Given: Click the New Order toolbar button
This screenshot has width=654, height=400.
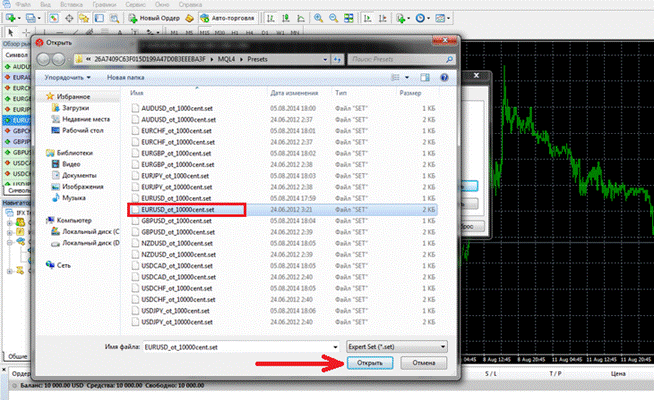Looking at the screenshot, I should point(154,18).
